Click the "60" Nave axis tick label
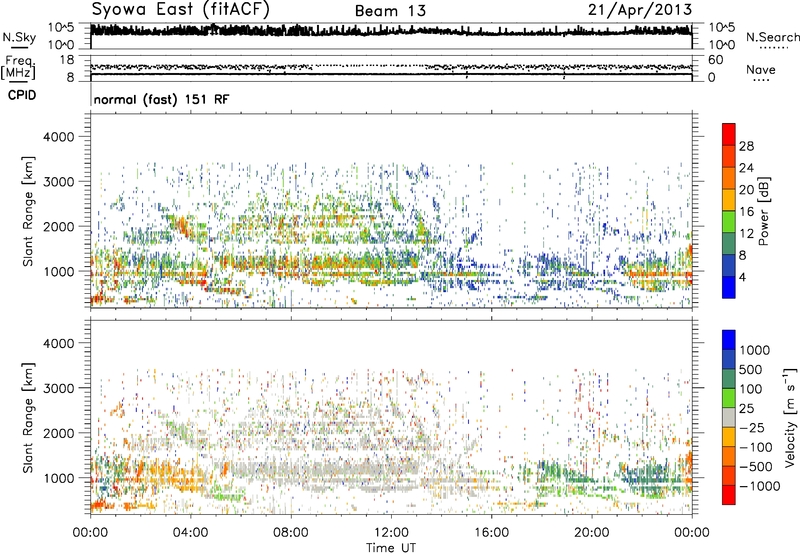Screen dimensions: 800x554 click(716, 60)
